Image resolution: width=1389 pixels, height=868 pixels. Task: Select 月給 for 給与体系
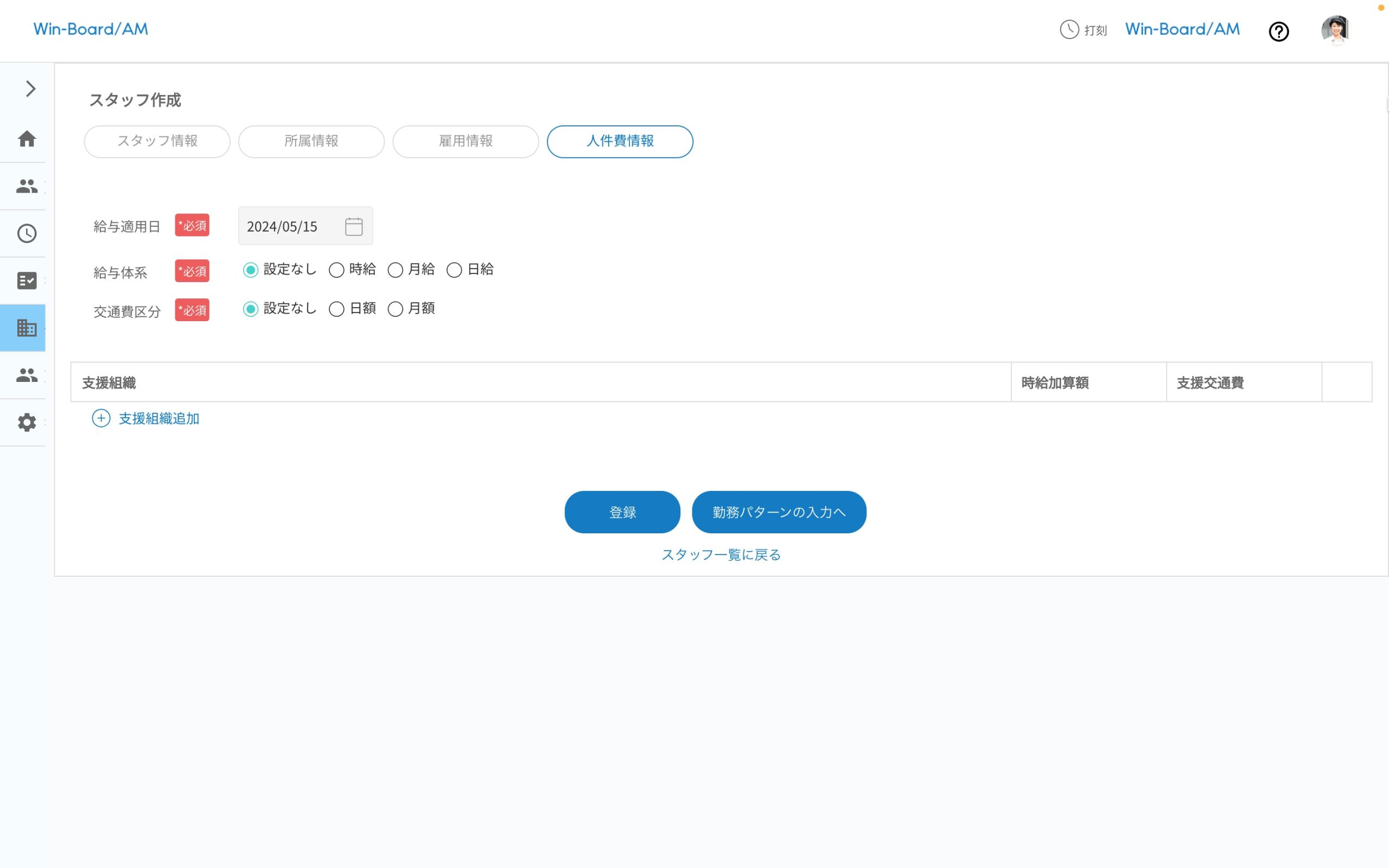(396, 270)
